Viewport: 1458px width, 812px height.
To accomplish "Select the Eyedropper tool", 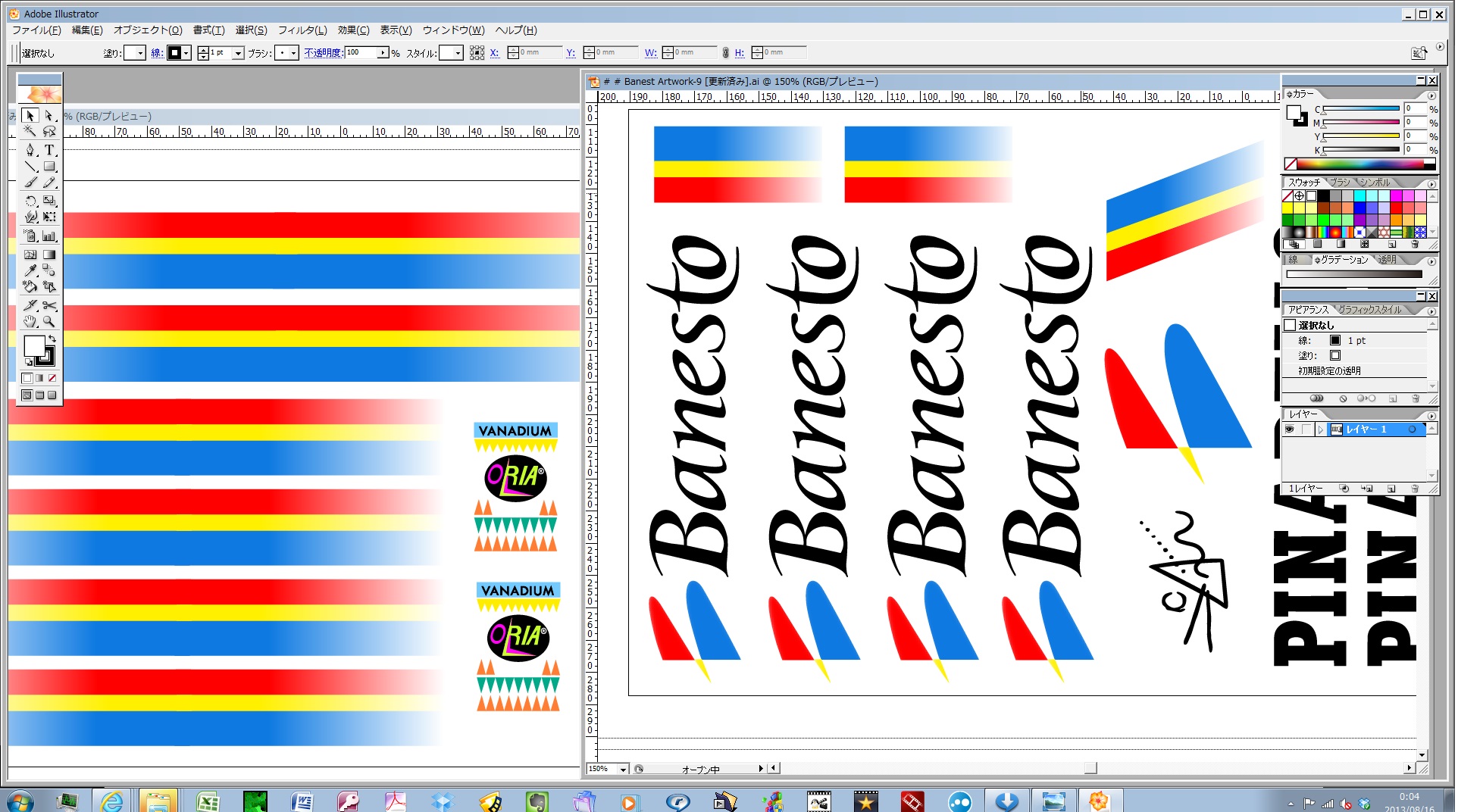I will tap(30, 270).
